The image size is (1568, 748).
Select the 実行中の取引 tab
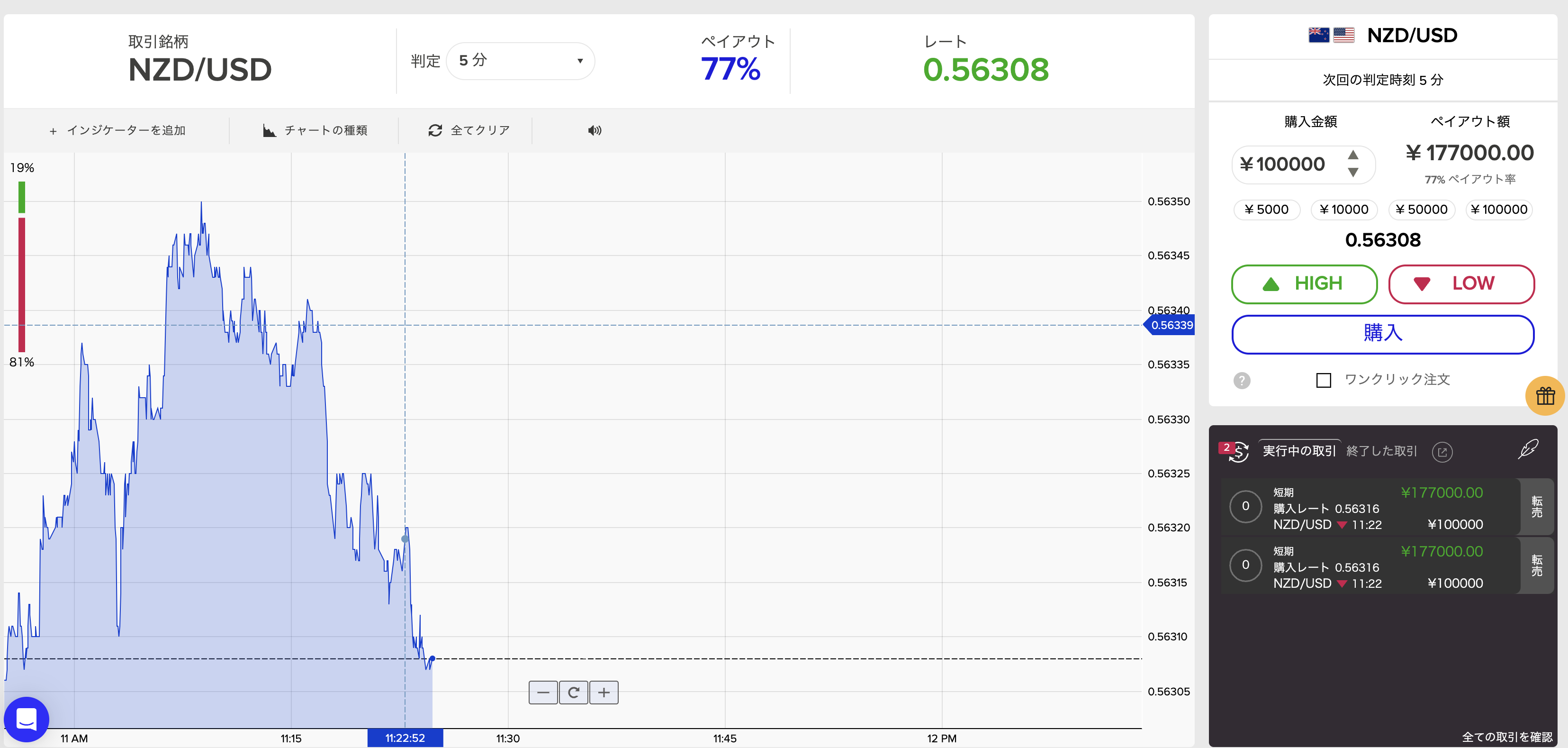click(x=1299, y=451)
